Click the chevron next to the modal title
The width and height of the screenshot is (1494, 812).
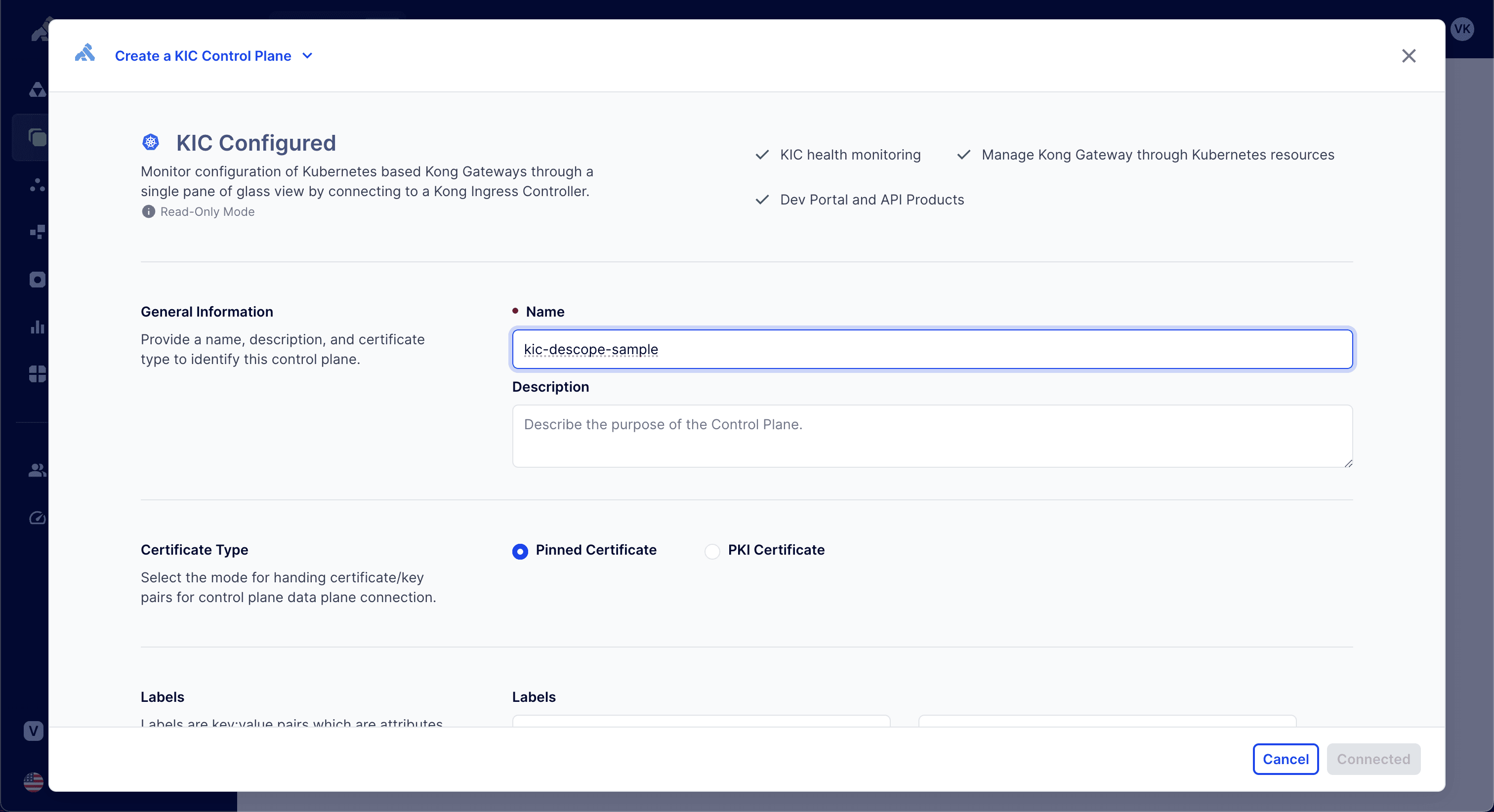[307, 56]
